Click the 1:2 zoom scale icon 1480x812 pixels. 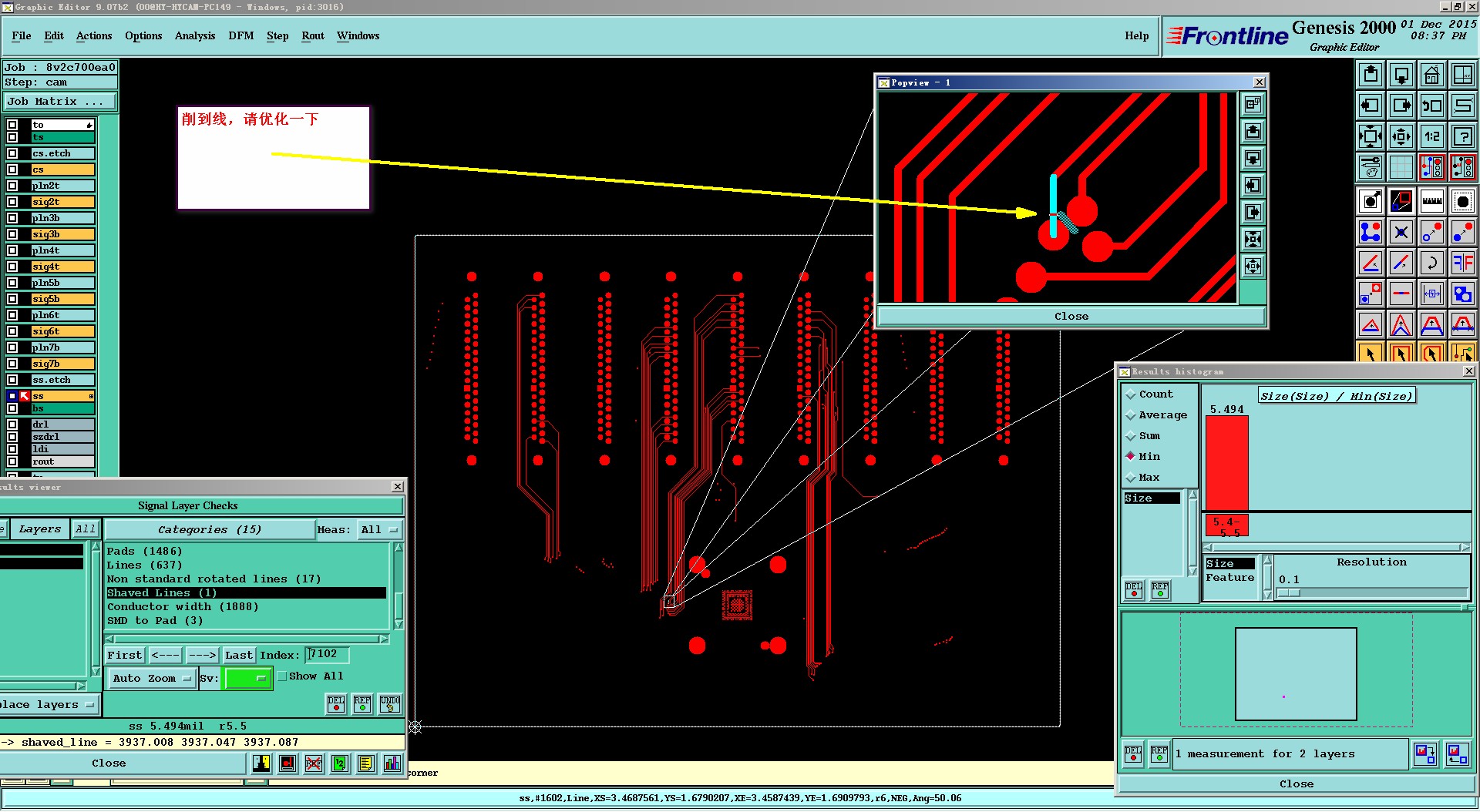click(x=1431, y=136)
